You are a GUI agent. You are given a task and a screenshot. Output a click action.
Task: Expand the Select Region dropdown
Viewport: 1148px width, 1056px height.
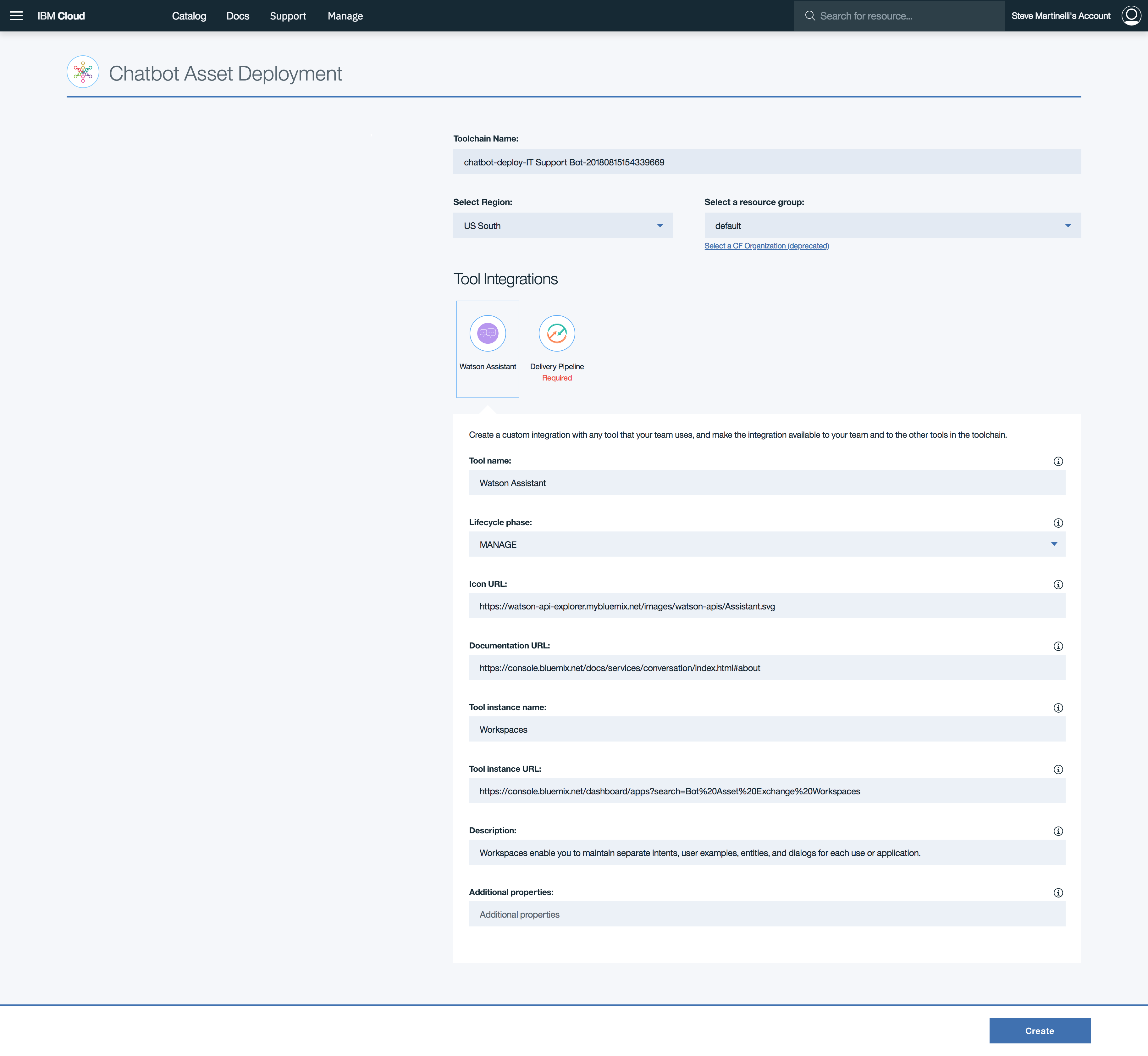click(563, 226)
